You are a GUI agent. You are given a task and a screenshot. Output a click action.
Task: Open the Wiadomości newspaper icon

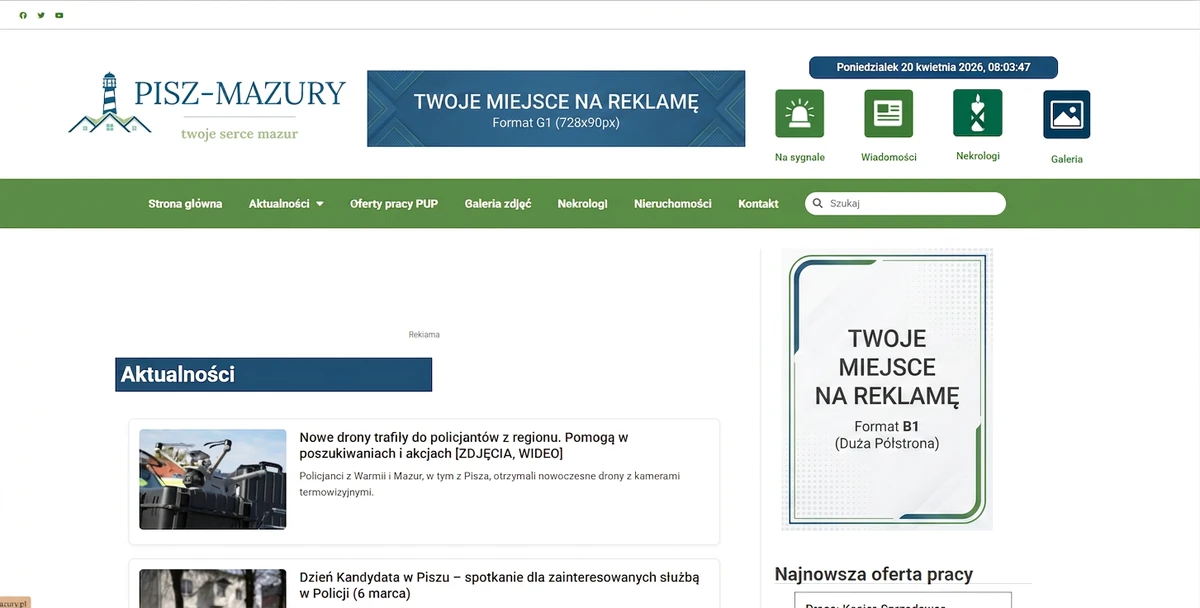tap(888, 114)
